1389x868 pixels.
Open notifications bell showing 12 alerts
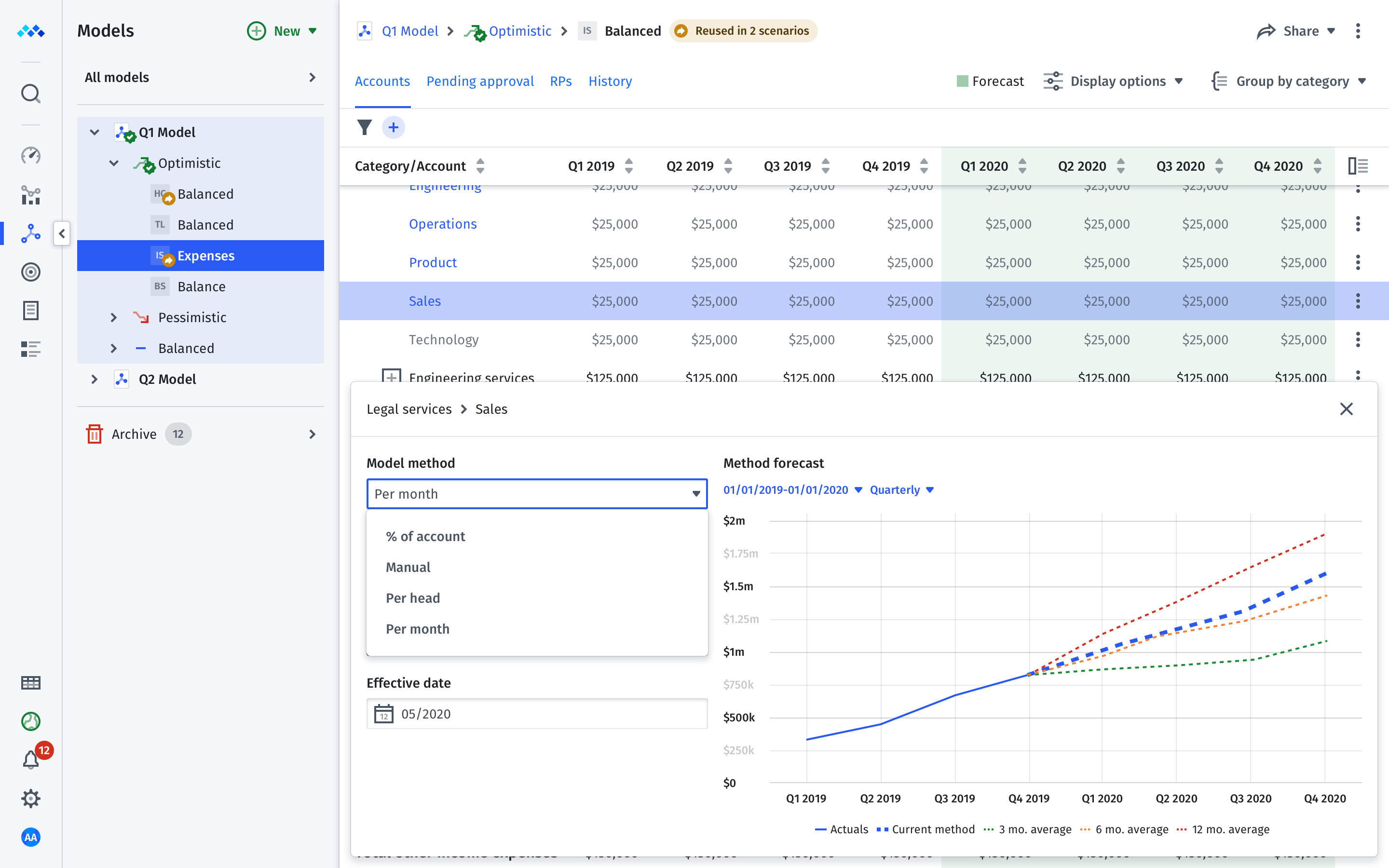click(x=30, y=759)
